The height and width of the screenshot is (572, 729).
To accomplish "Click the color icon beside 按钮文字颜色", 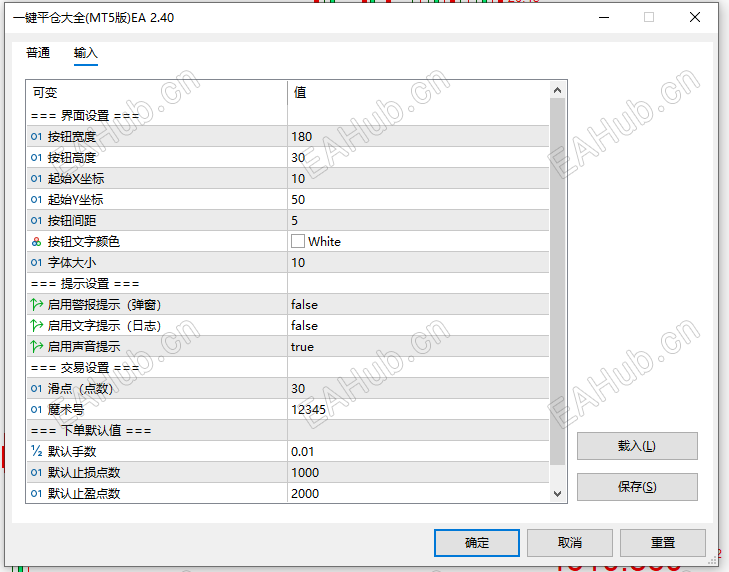I will pos(36,242).
